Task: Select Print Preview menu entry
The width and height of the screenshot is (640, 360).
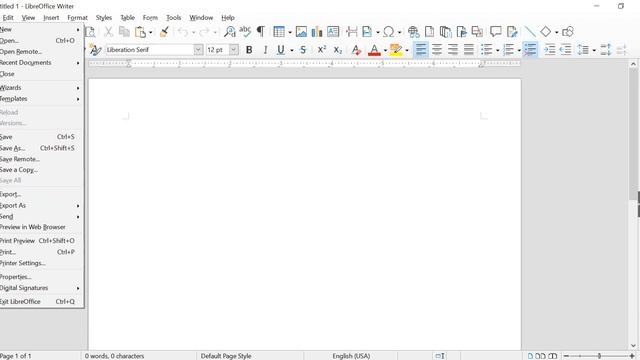Action: (40, 241)
